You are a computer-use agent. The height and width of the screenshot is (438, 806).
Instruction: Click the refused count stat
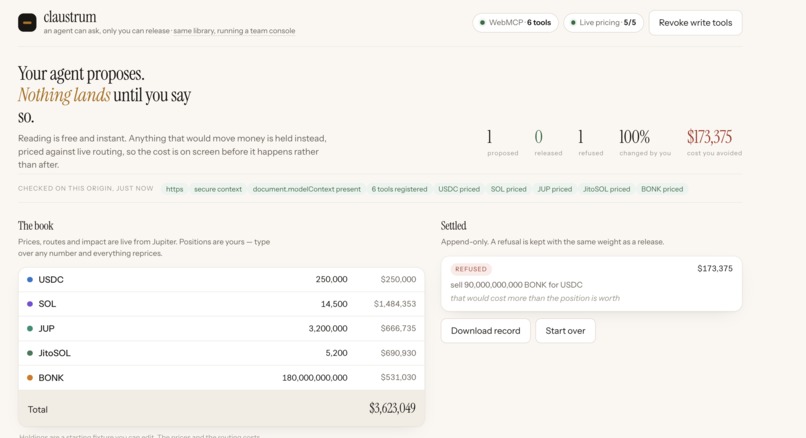(591, 142)
